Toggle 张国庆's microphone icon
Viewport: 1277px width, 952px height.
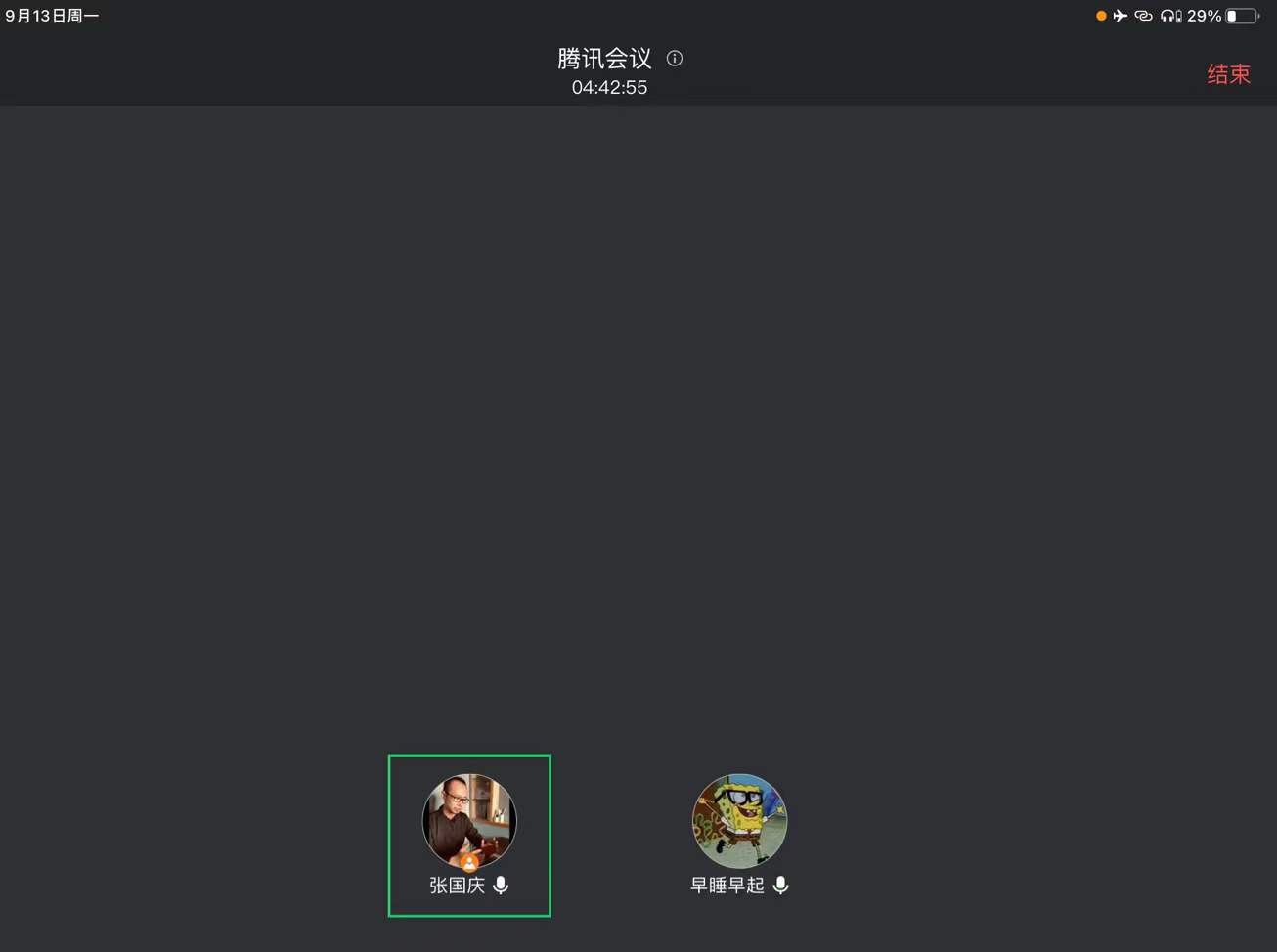(501, 886)
